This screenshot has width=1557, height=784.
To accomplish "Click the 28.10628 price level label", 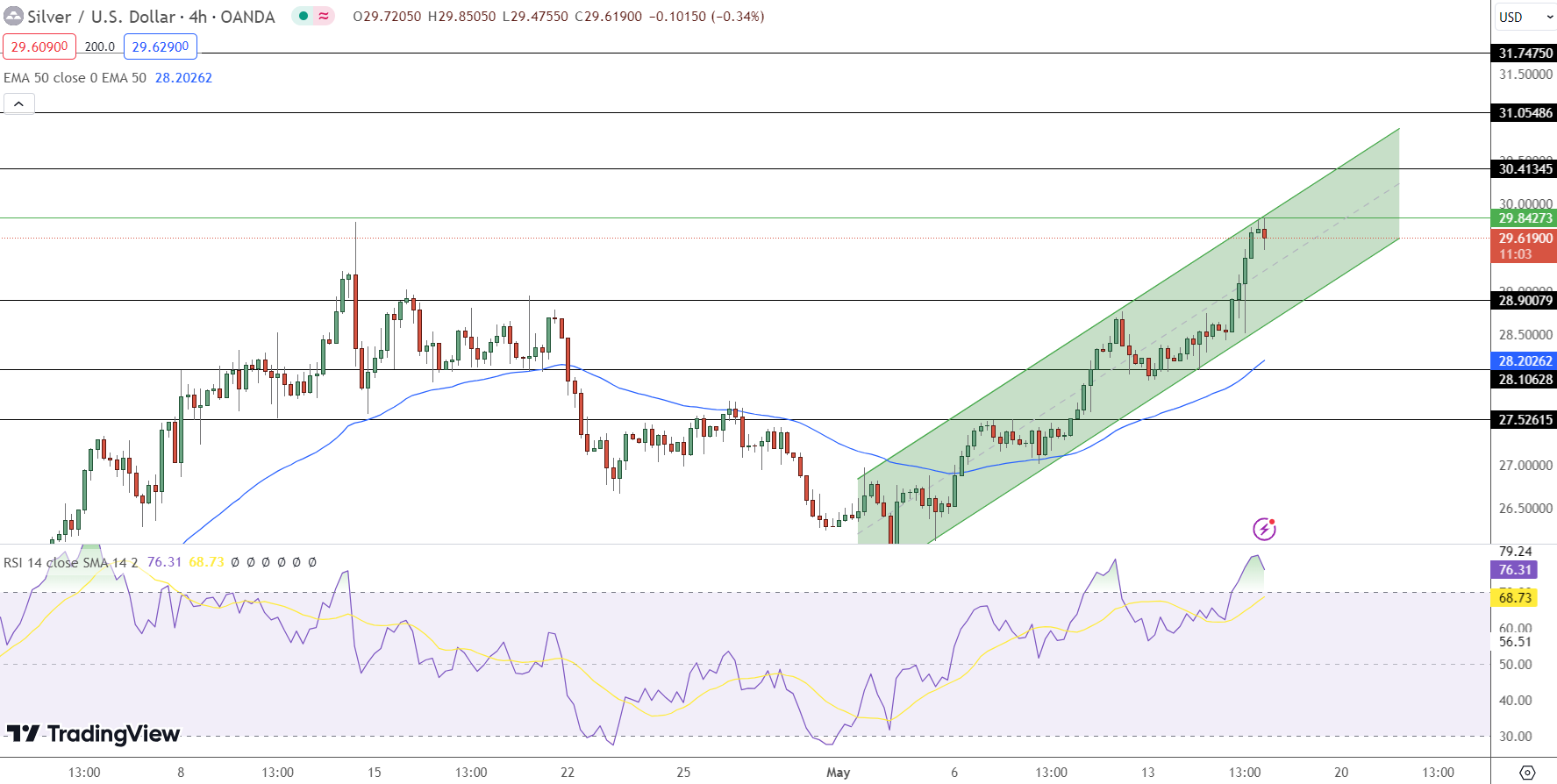I will click(1525, 380).
